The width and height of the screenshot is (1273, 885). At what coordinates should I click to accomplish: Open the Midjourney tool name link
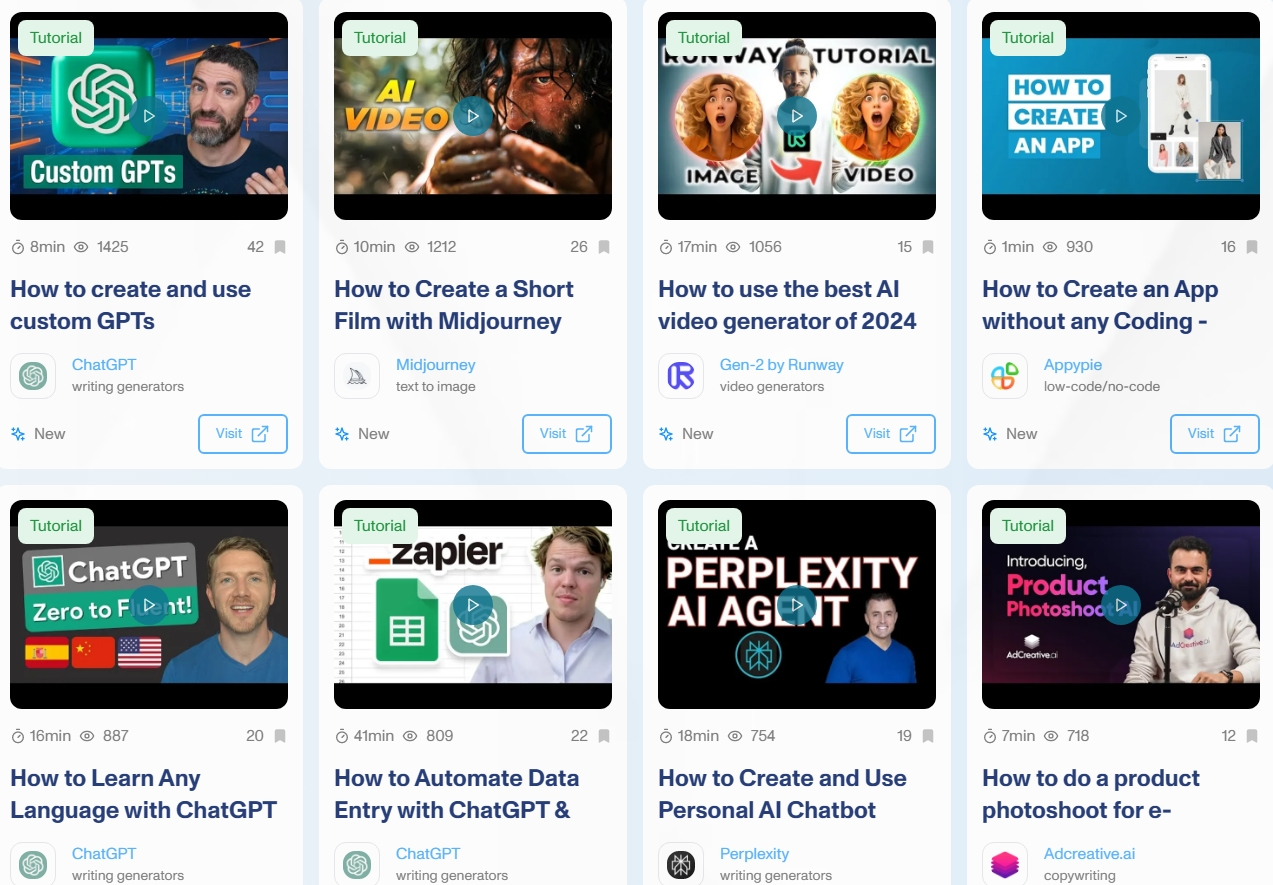coord(435,365)
